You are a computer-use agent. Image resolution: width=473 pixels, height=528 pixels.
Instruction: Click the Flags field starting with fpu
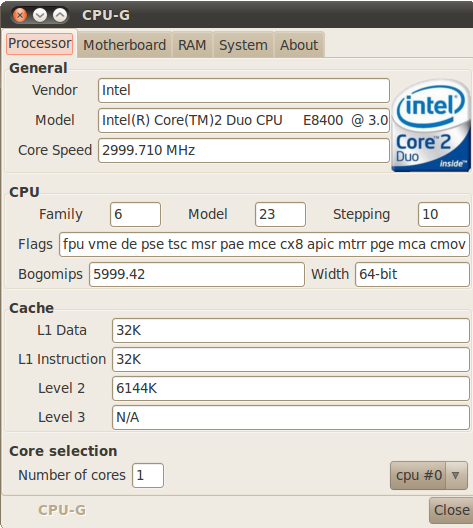coord(264,244)
